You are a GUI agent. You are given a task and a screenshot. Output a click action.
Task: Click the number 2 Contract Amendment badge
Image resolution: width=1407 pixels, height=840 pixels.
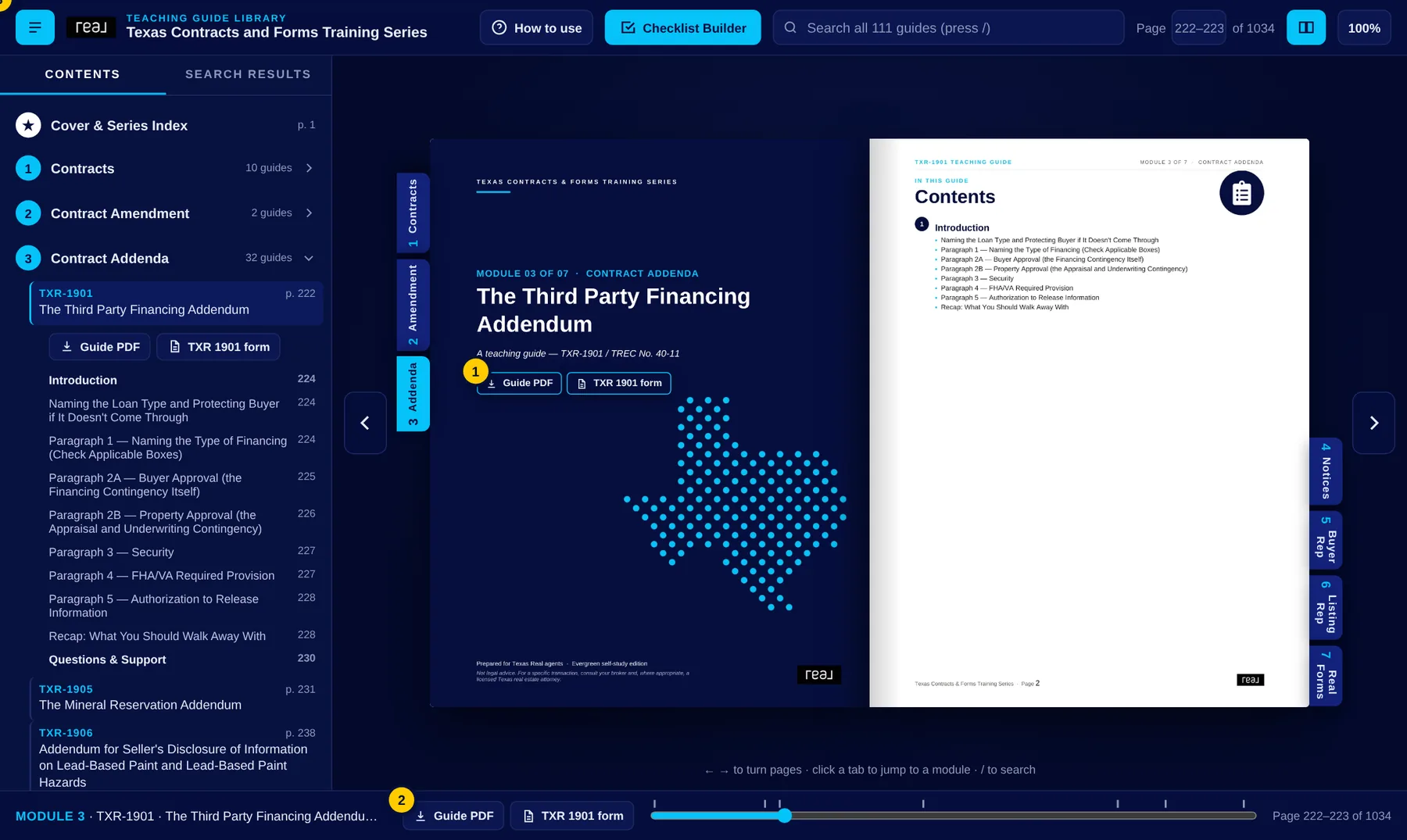click(28, 213)
